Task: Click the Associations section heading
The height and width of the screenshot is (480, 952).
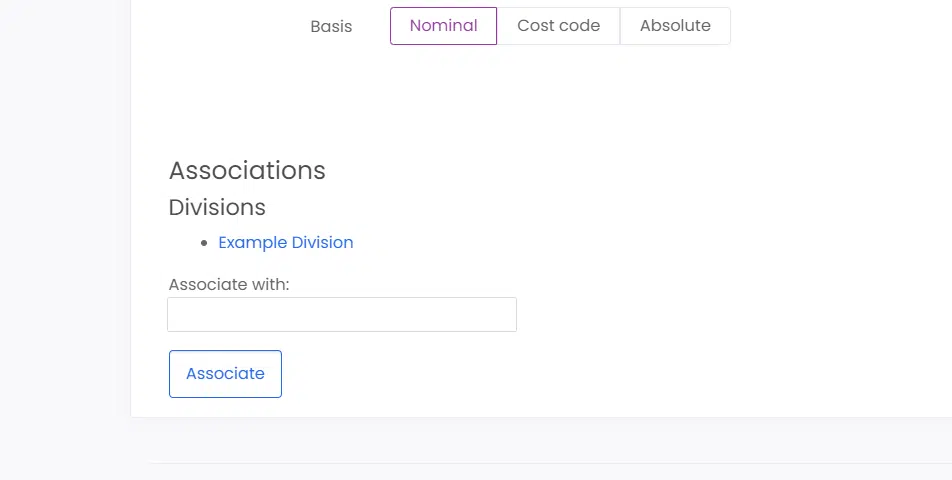Action: pos(247,171)
